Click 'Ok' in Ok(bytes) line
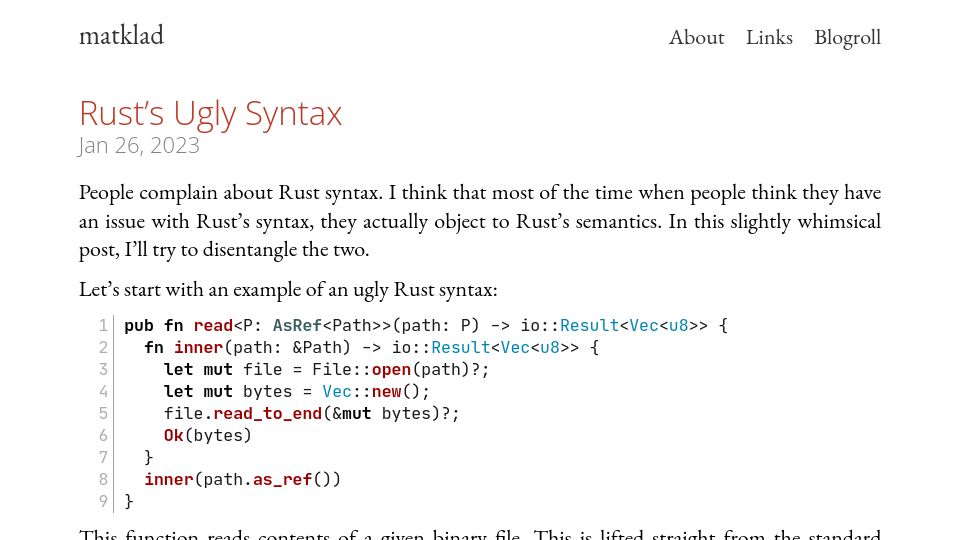 coord(173,435)
